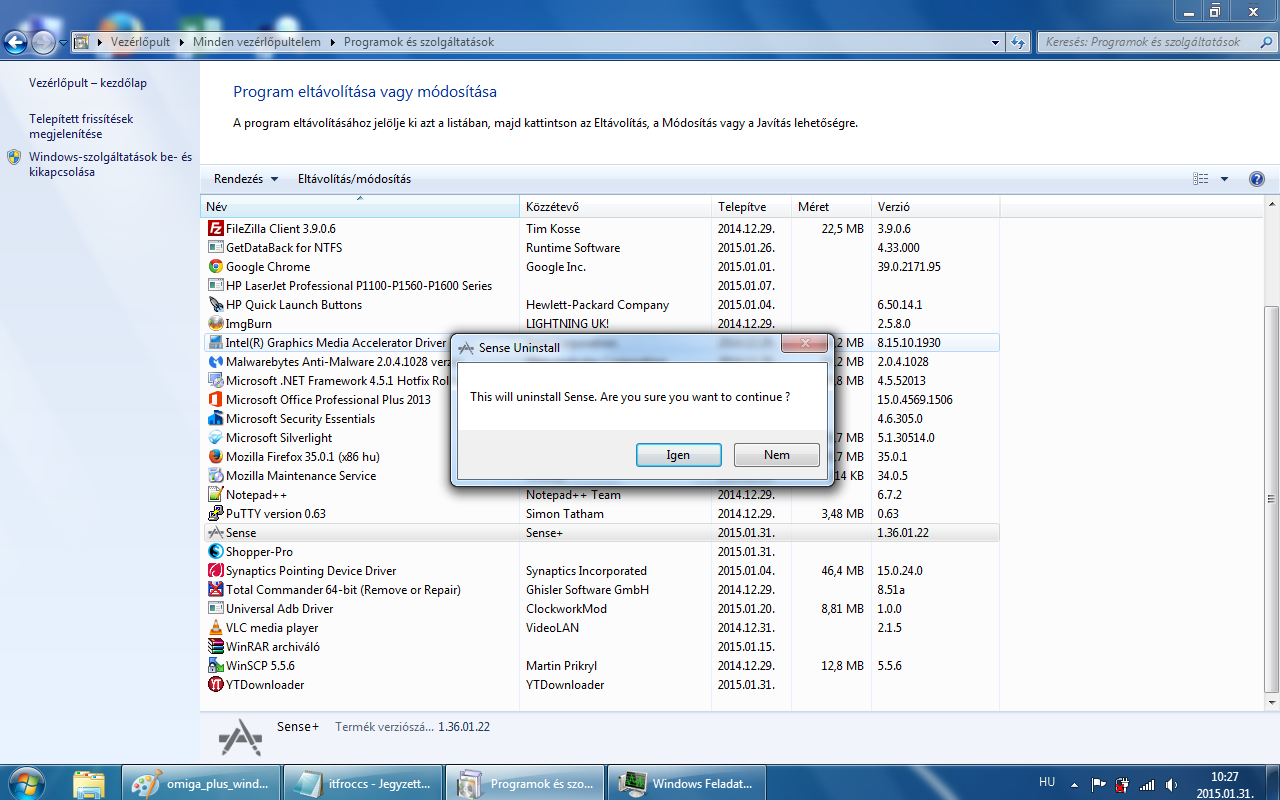The image size is (1280, 800).
Task: Click the Microsoft Office Professional Plus icon
Action: 215,400
